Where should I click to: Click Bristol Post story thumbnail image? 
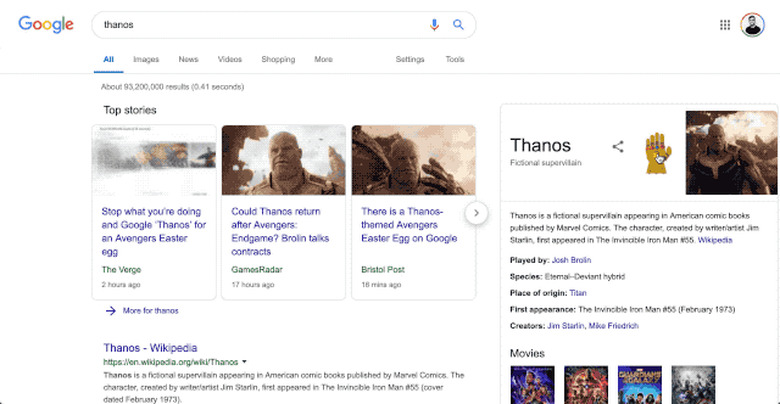[413, 160]
